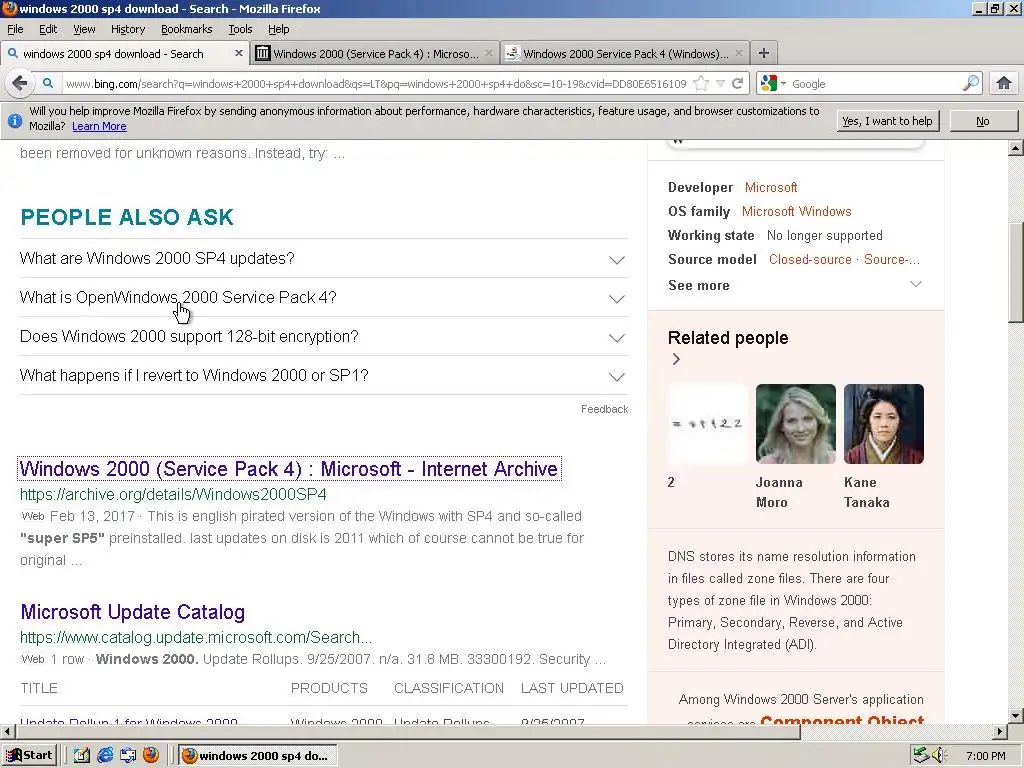Open the File menu

tap(15, 29)
